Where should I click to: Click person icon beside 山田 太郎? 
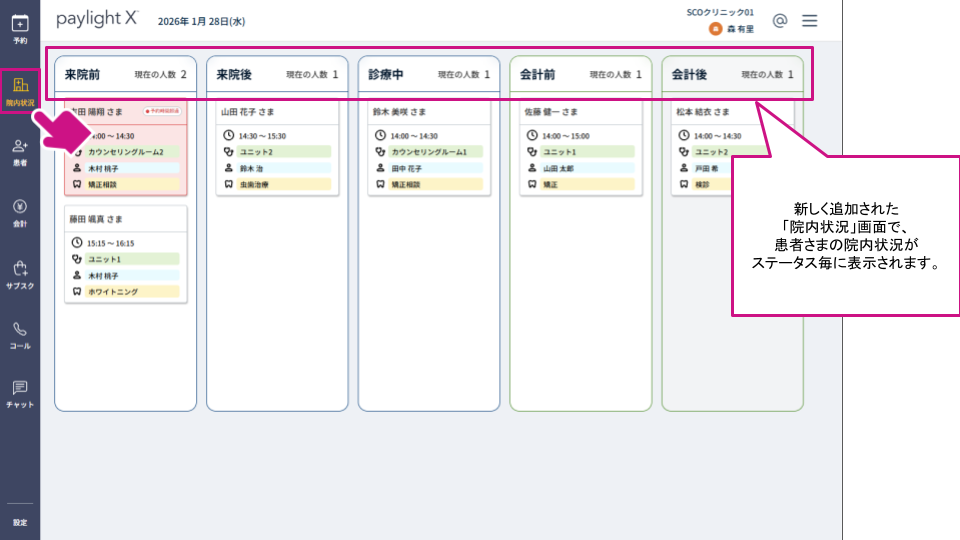coord(532,168)
